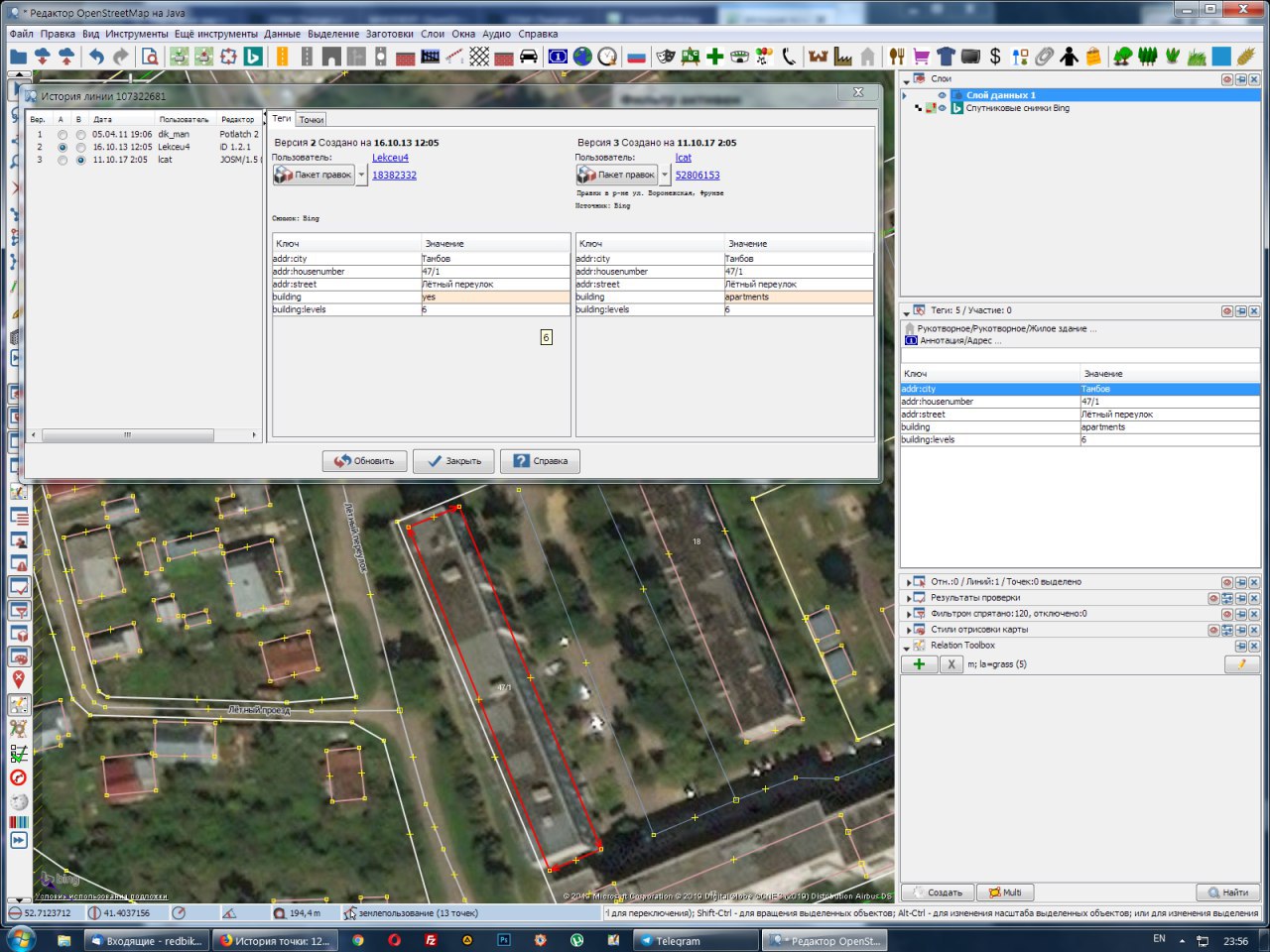This screenshot has width=1270, height=952.
Task: Switch to the Точки tab
Action: (x=312, y=119)
